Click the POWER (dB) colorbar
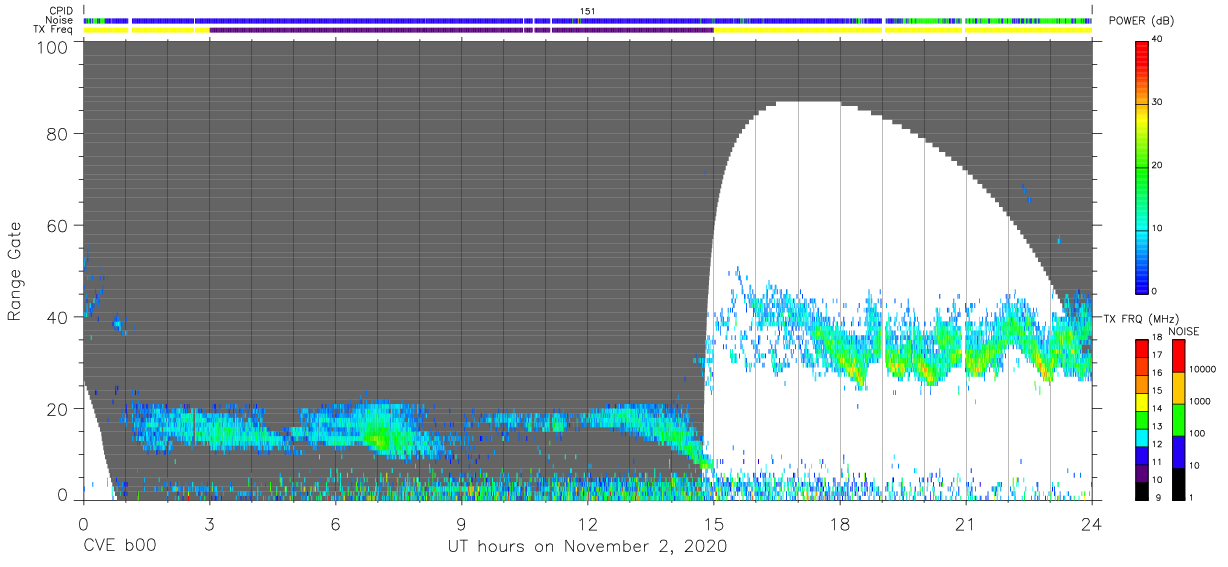The width and height of the screenshot is (1228, 567). [x=1141, y=166]
